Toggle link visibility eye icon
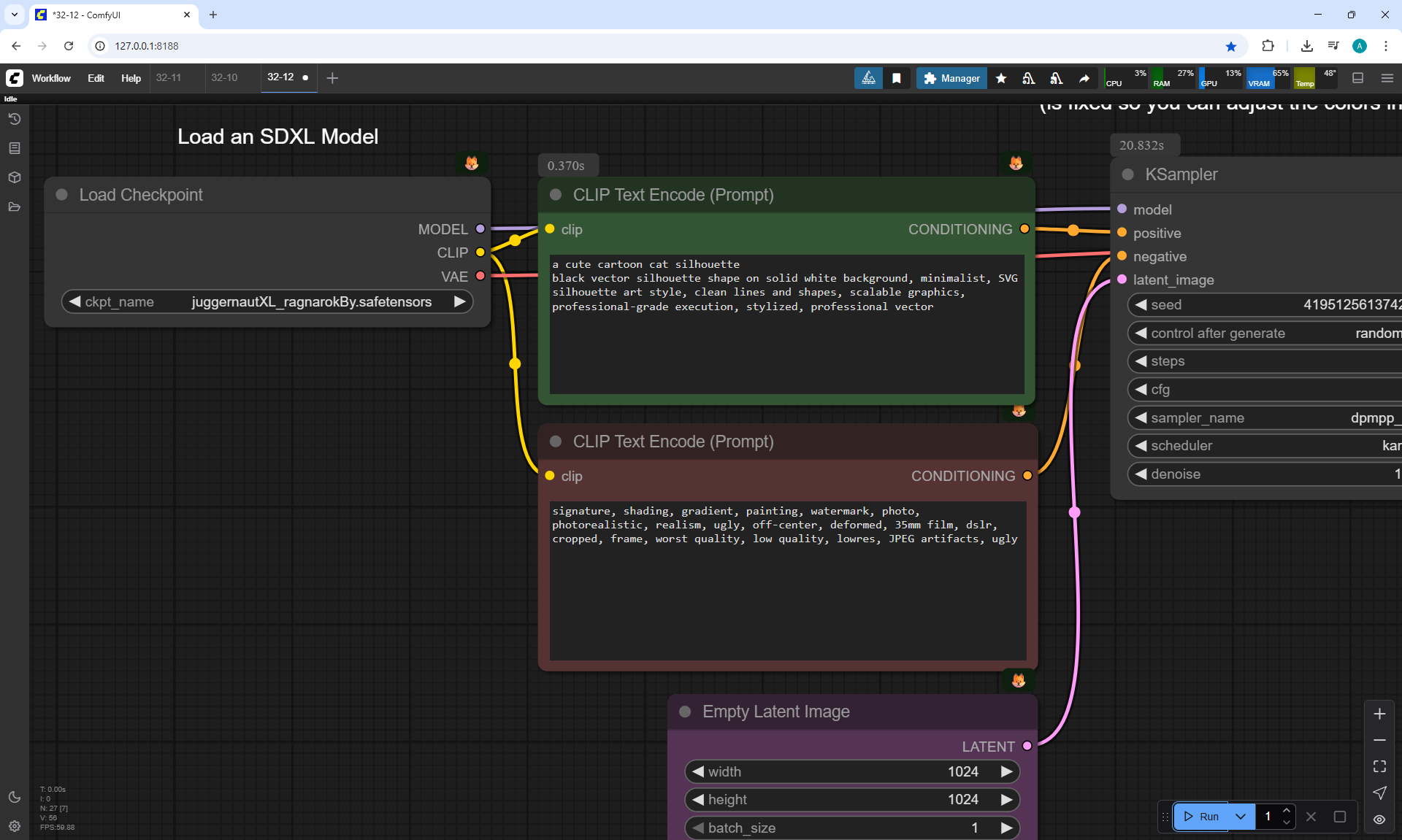This screenshot has width=1402, height=840. pos(1379,820)
